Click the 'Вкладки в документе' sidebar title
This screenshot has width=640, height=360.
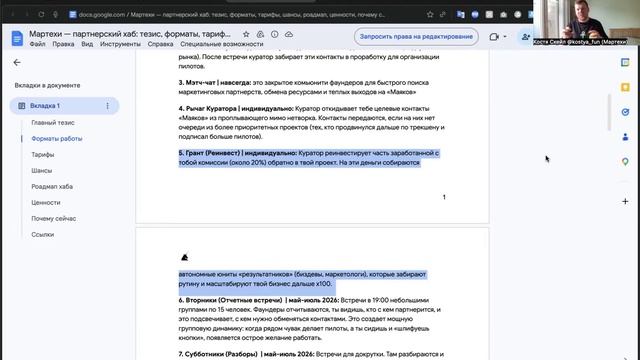point(47,85)
